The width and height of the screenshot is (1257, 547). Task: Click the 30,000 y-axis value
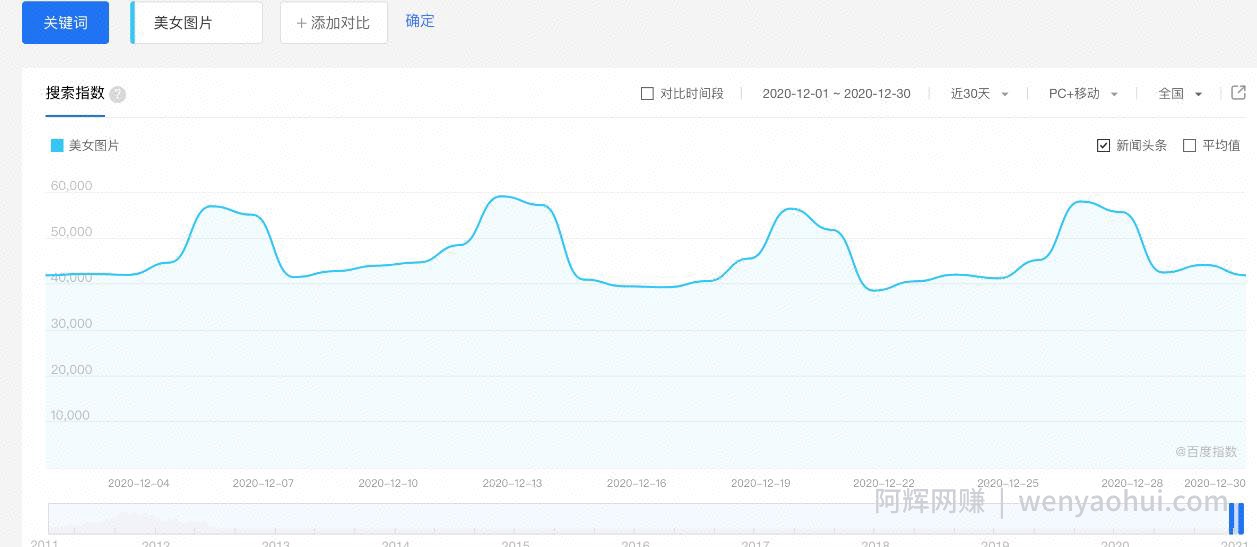(x=71, y=324)
